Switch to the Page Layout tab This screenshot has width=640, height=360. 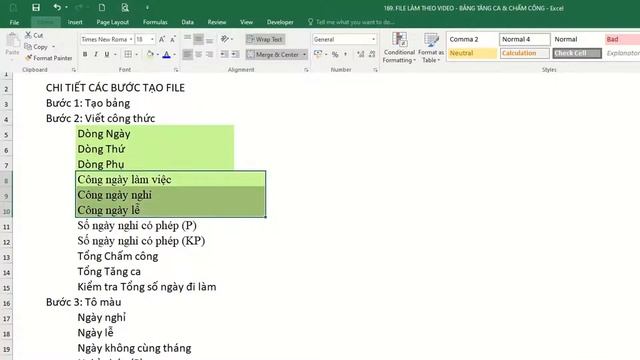(x=113, y=22)
